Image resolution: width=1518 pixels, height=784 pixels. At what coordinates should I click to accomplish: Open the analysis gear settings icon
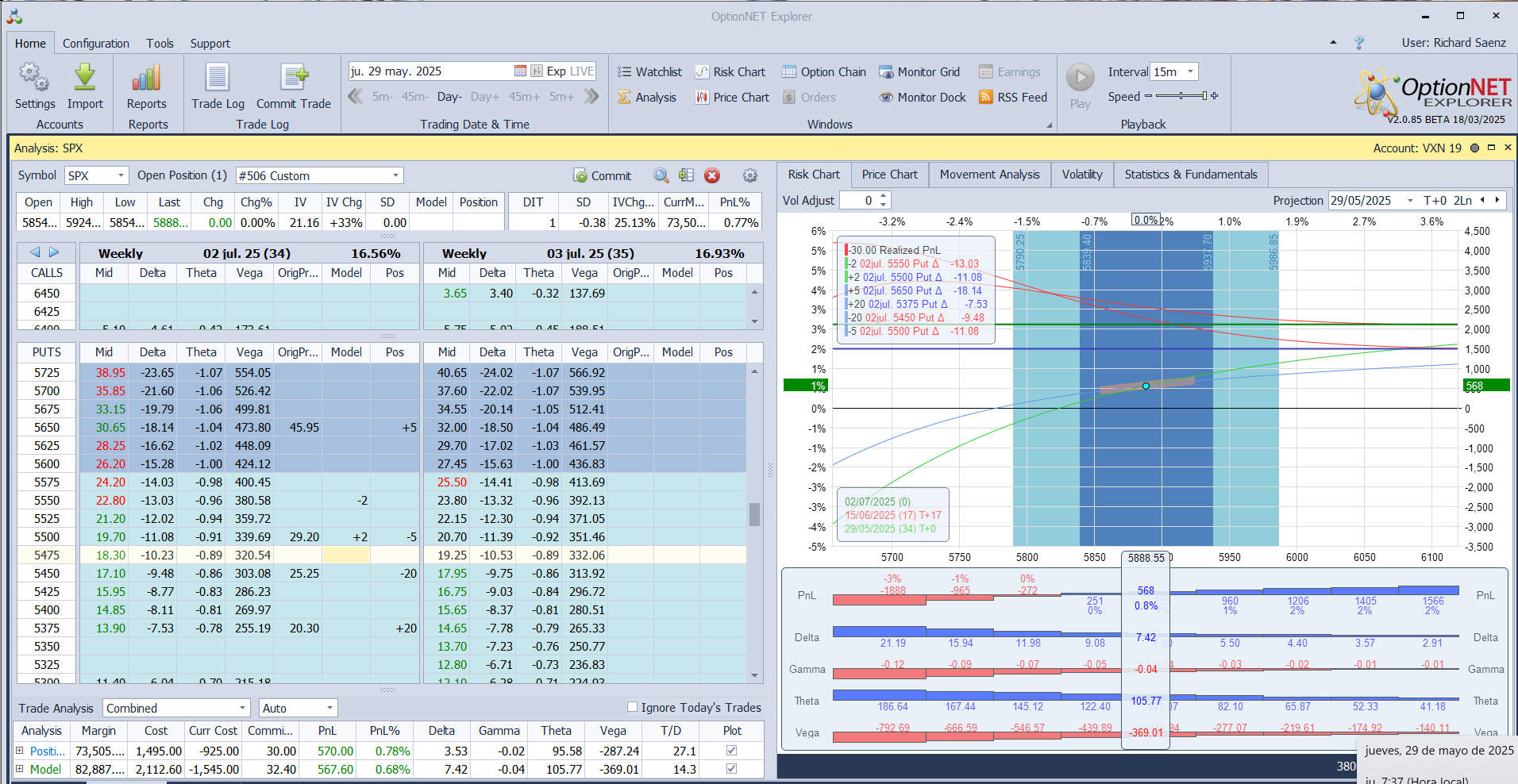pyautogui.click(x=749, y=175)
